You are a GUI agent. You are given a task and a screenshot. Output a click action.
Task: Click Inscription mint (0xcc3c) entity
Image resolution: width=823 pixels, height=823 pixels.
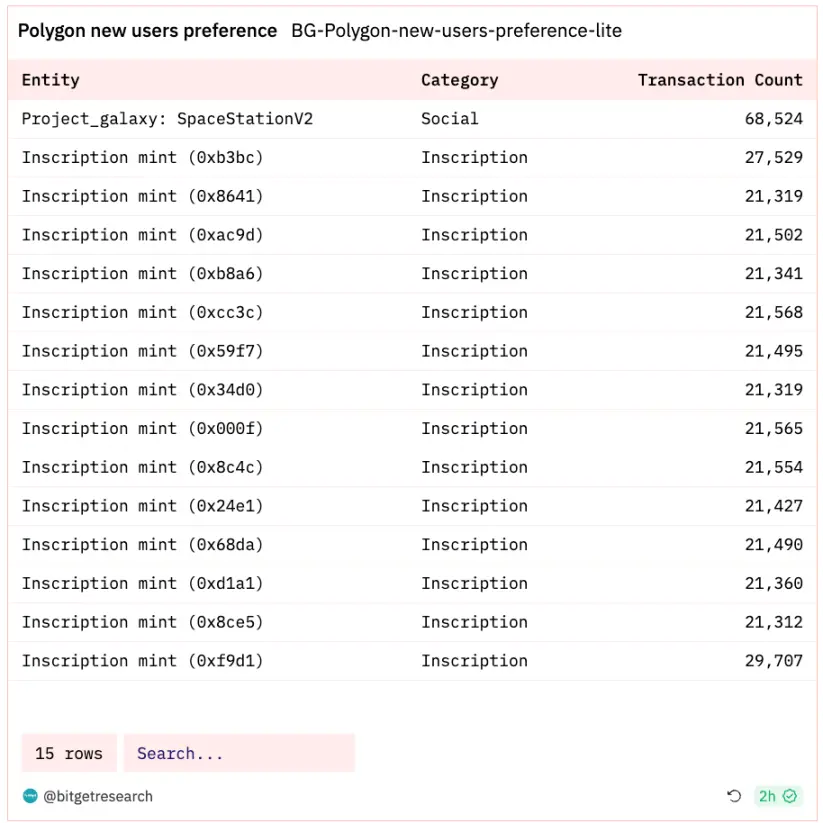click(143, 312)
